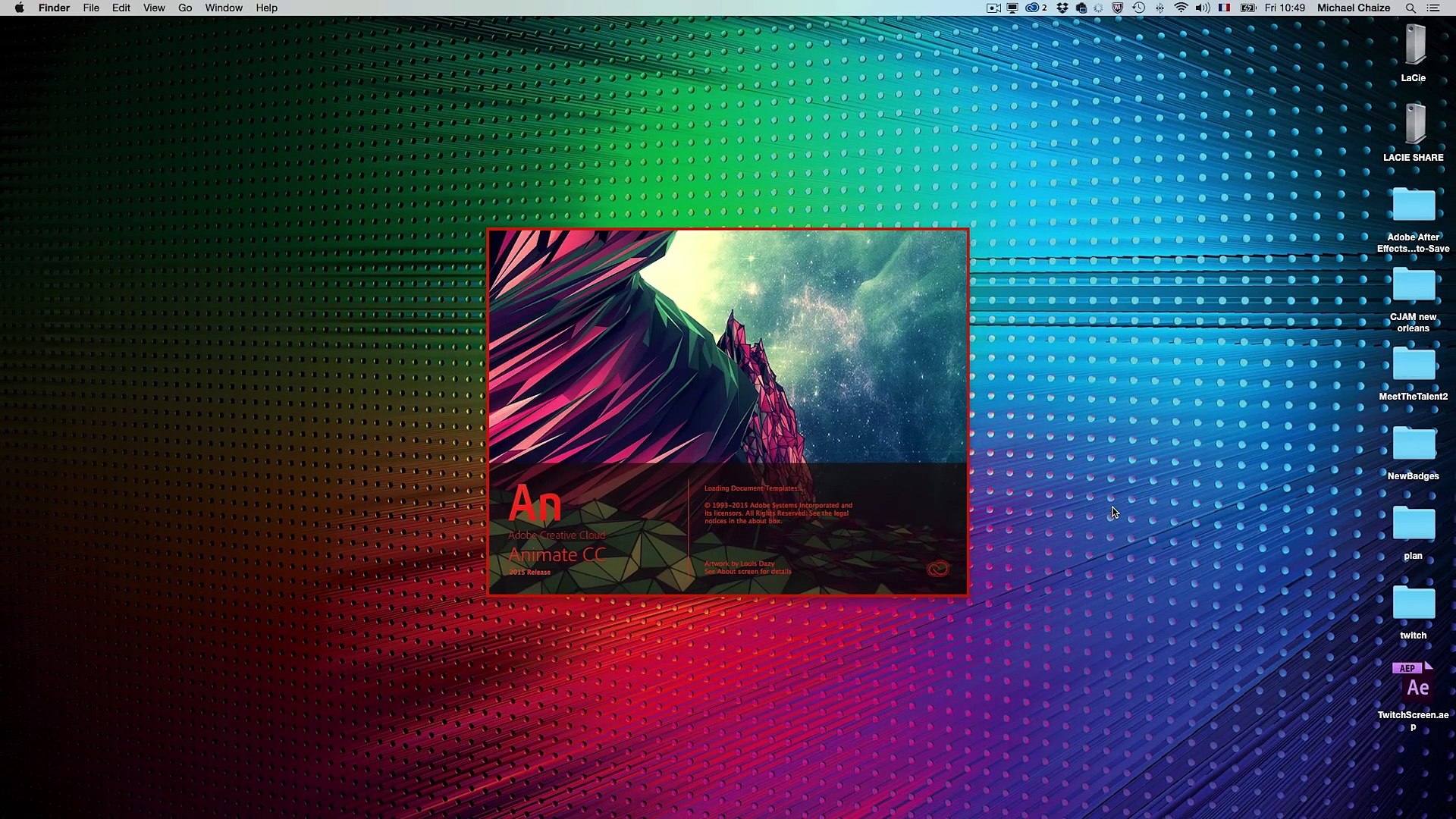The width and height of the screenshot is (1456, 819).
Task: Click the Creative Cloud menu bar icon
Action: tap(1033, 8)
